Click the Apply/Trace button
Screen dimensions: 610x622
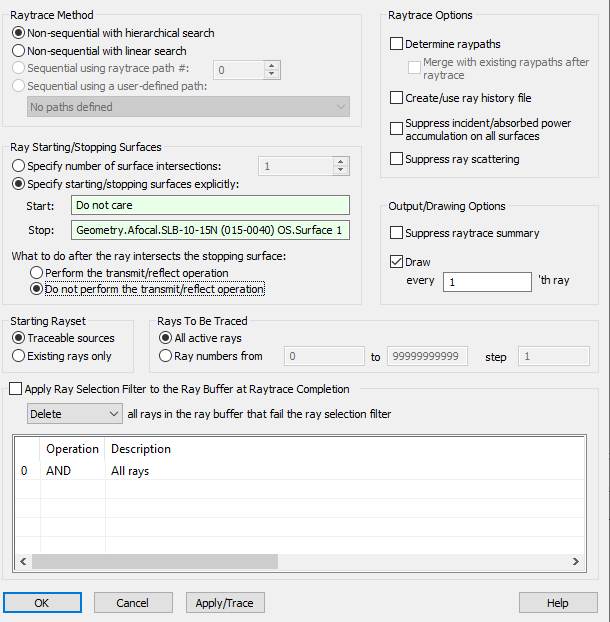coord(224,603)
